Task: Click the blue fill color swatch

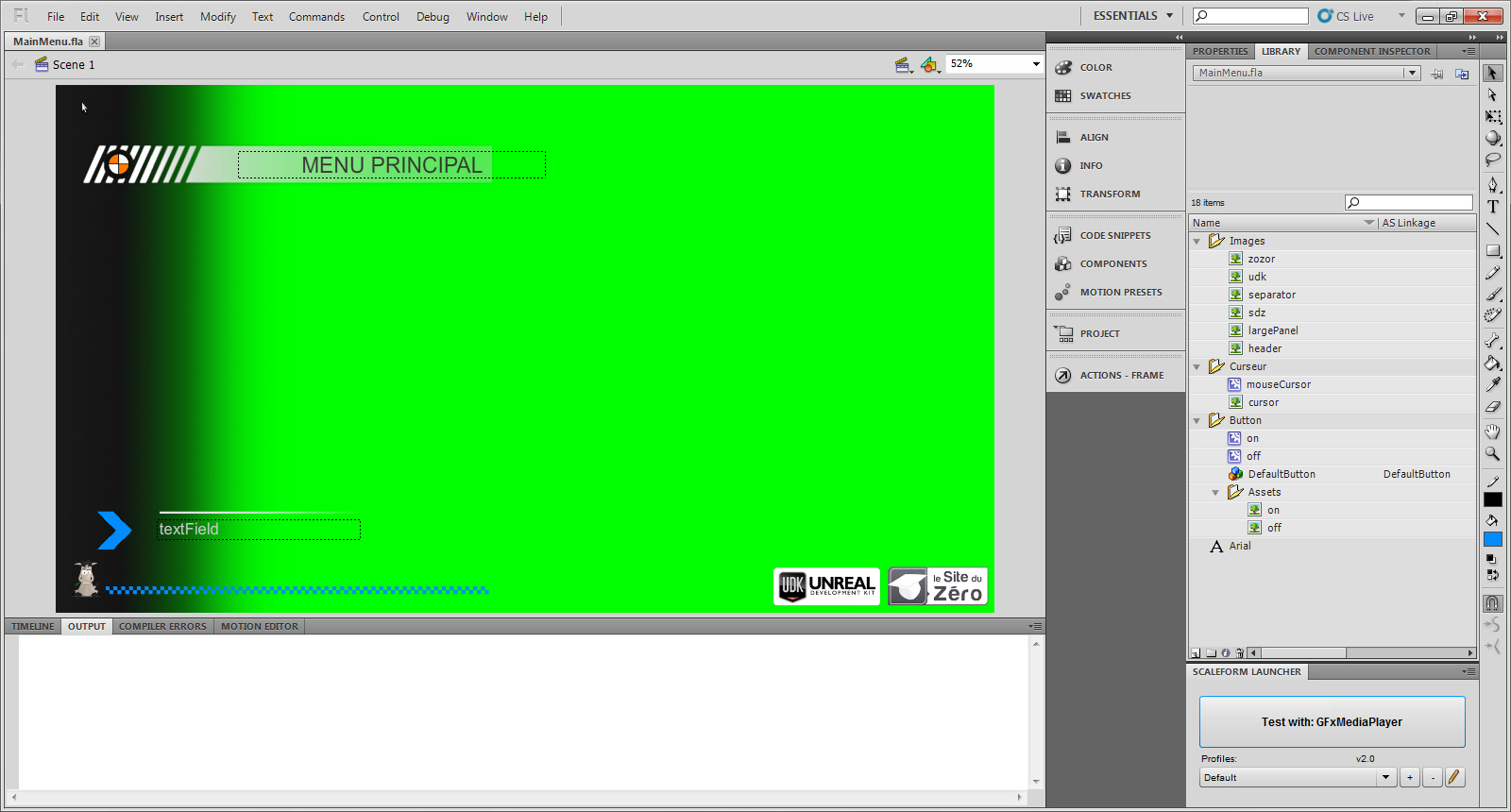Action: coord(1492,539)
